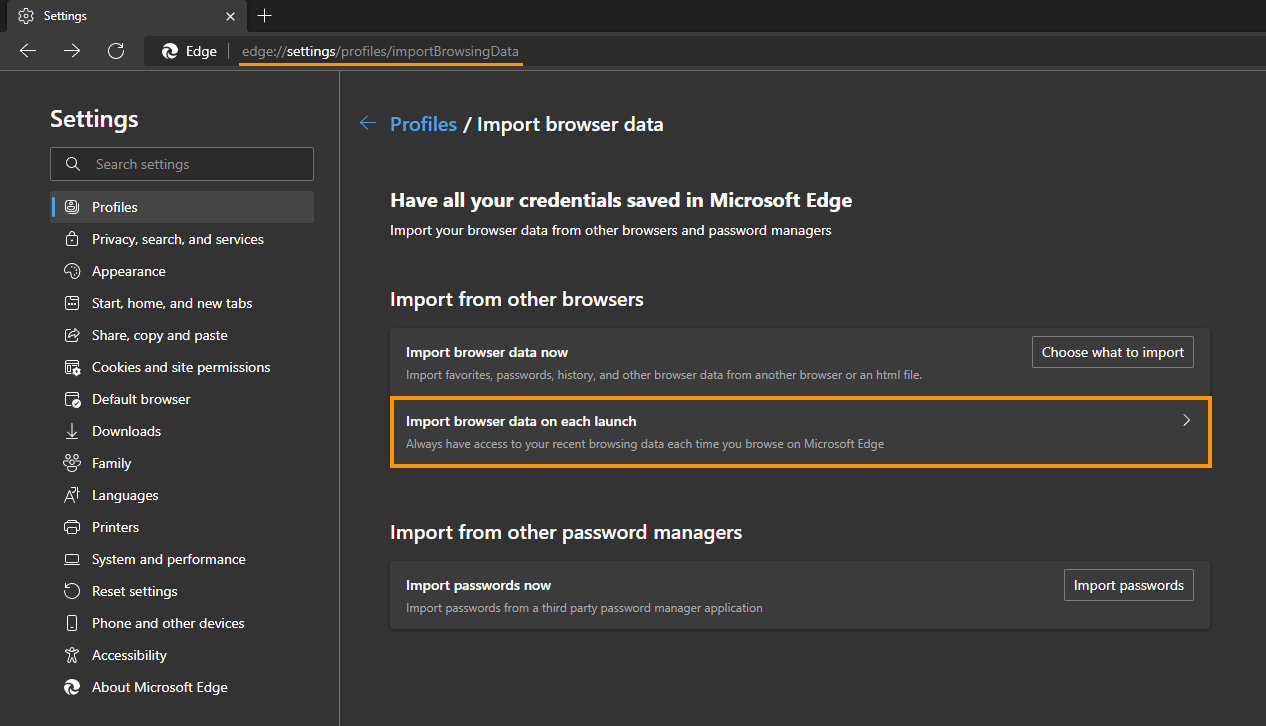This screenshot has width=1266, height=726.
Task: Click the gear icon on Settings tab
Action: [26, 16]
